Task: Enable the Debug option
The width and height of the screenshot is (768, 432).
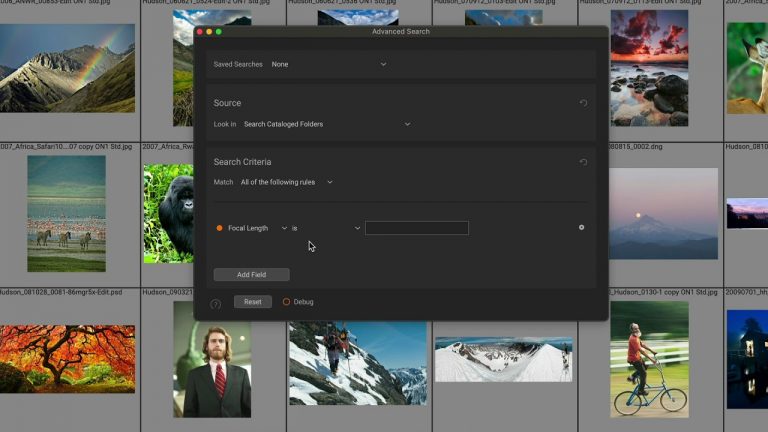Action: coord(298,302)
